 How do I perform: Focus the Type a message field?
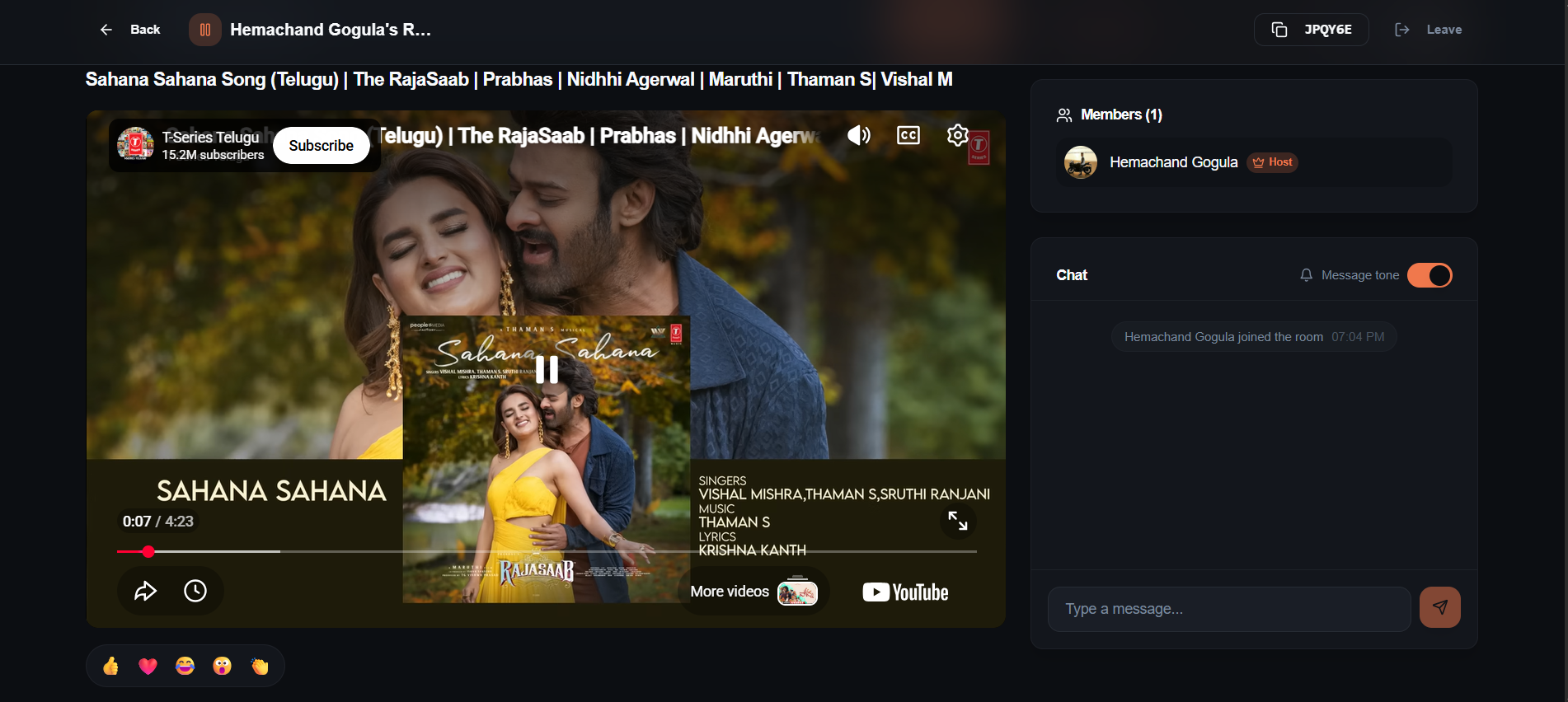tap(1229, 609)
